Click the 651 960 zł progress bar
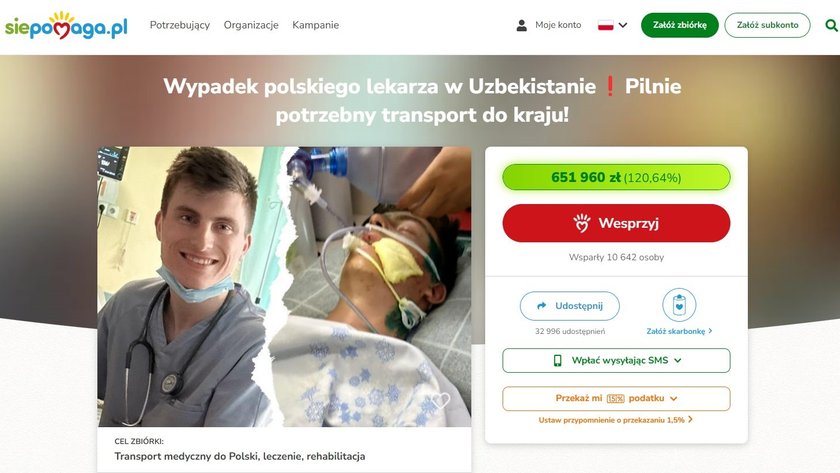Viewport: 840px width, 473px height. pyautogui.click(x=616, y=177)
